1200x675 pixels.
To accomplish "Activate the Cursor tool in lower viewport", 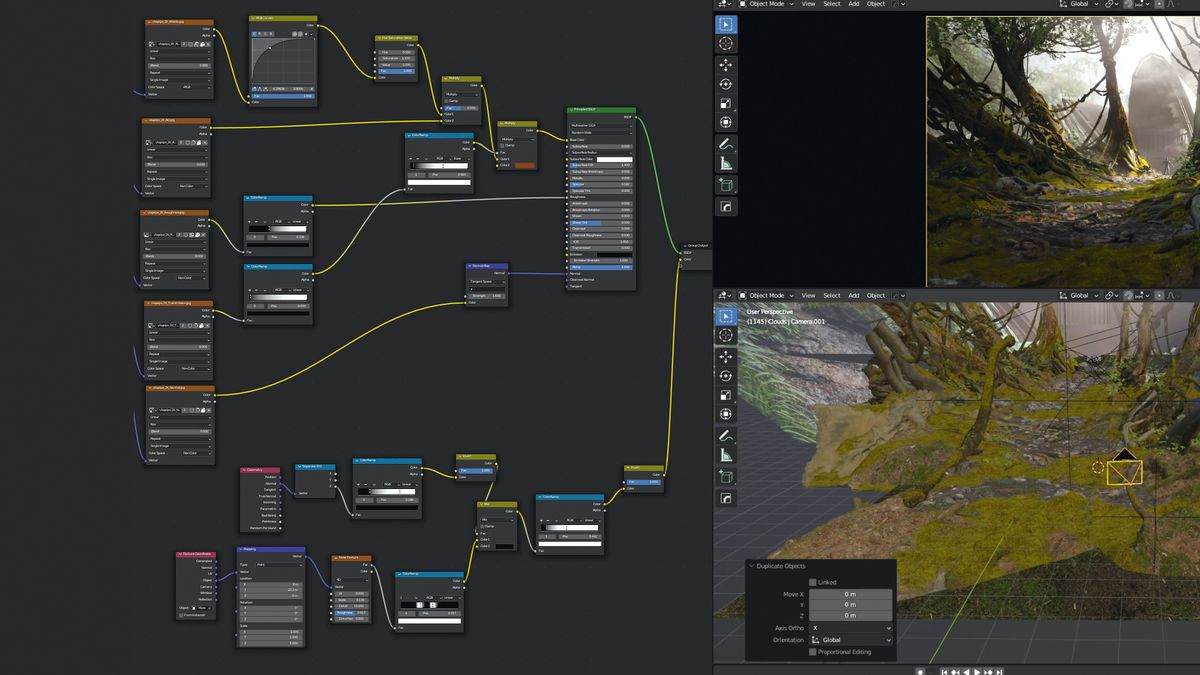I will click(x=726, y=335).
